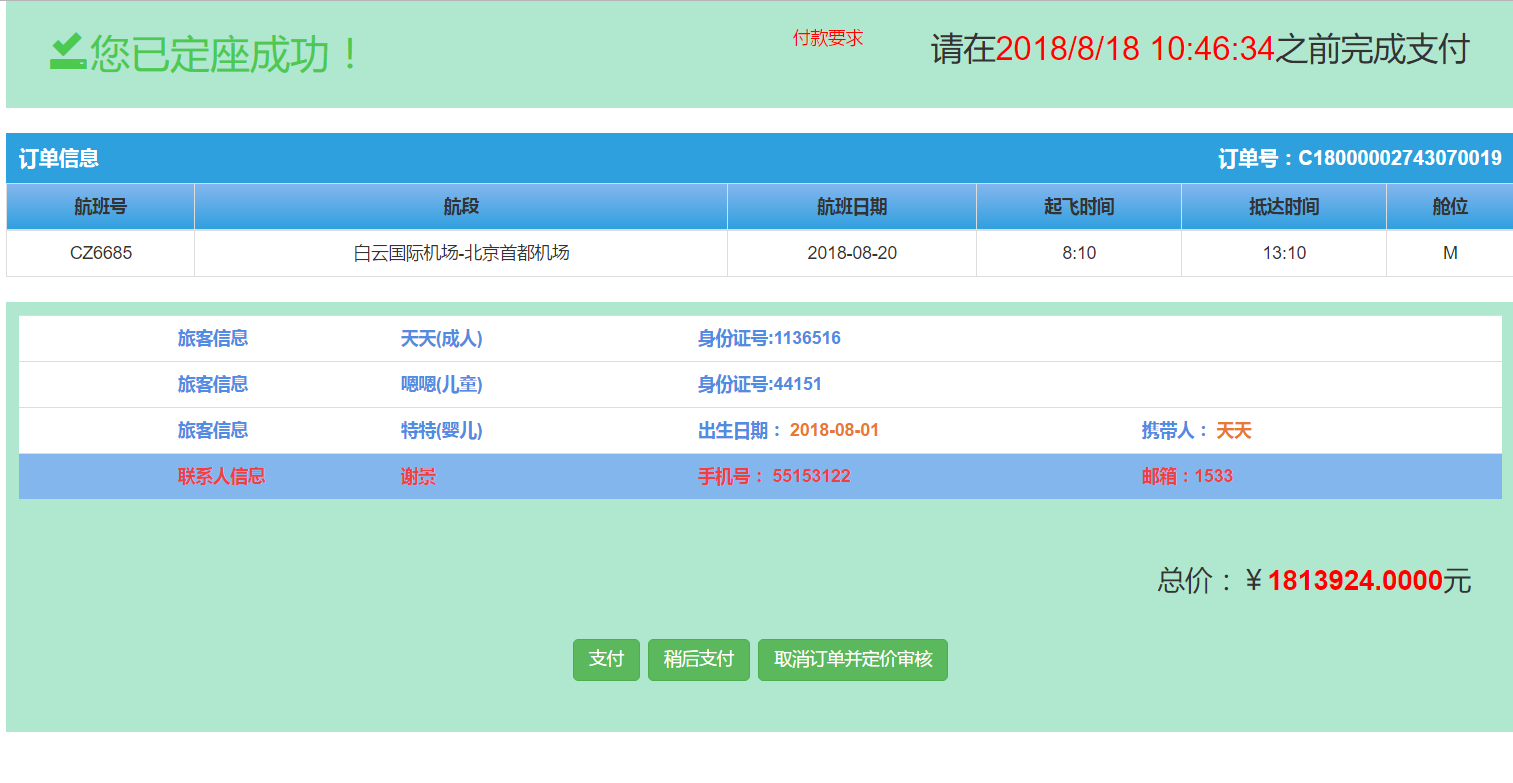Click the 支付 pay button

point(606,660)
